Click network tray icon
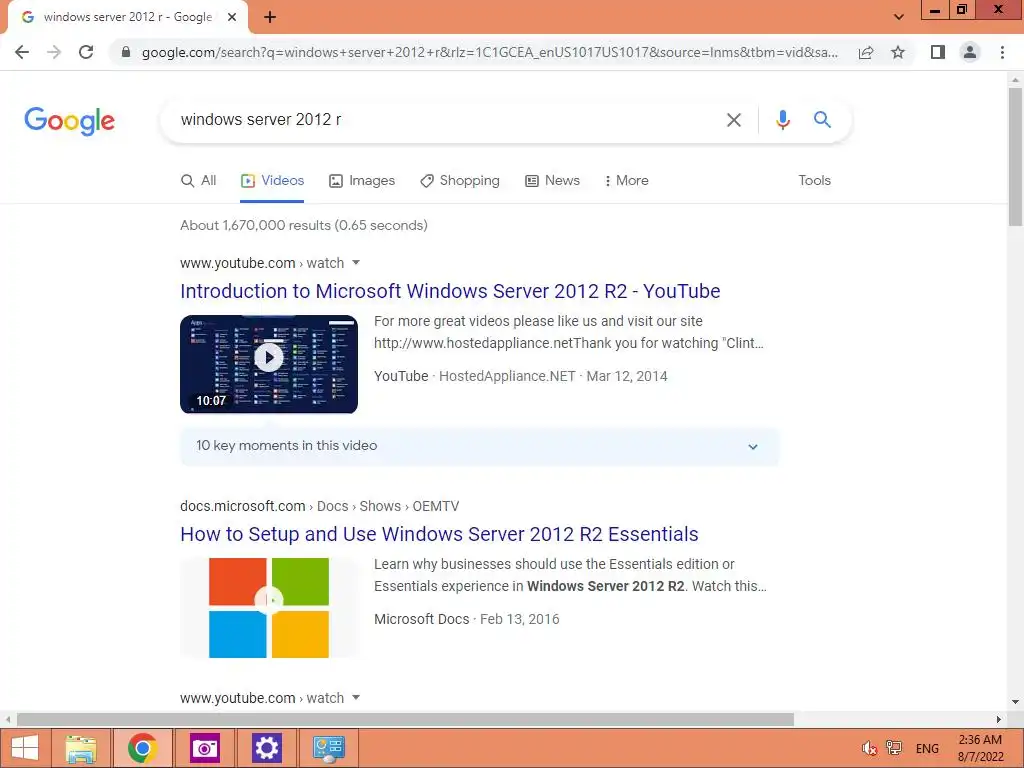This screenshot has width=1024, height=768. pos(893,748)
